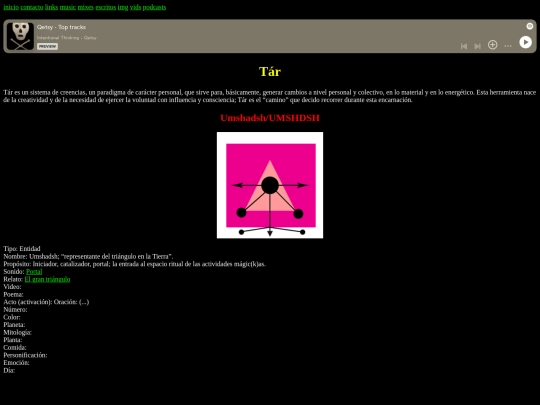The width and height of the screenshot is (540, 405).
Task: Click the 'Mitología:' label
Action: (x=18, y=332)
